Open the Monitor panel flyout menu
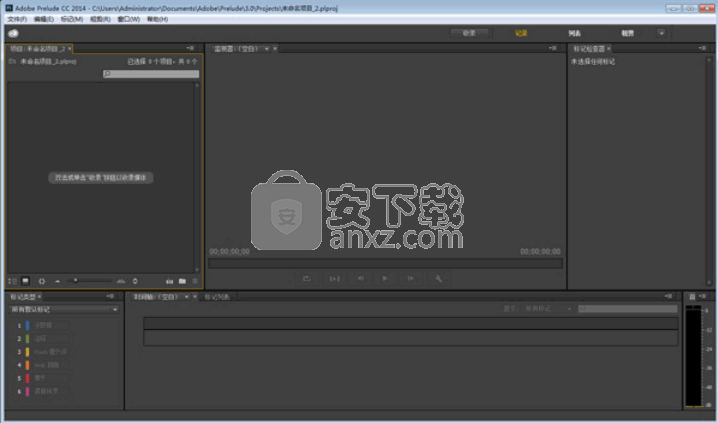718x423 pixels. 553,48
